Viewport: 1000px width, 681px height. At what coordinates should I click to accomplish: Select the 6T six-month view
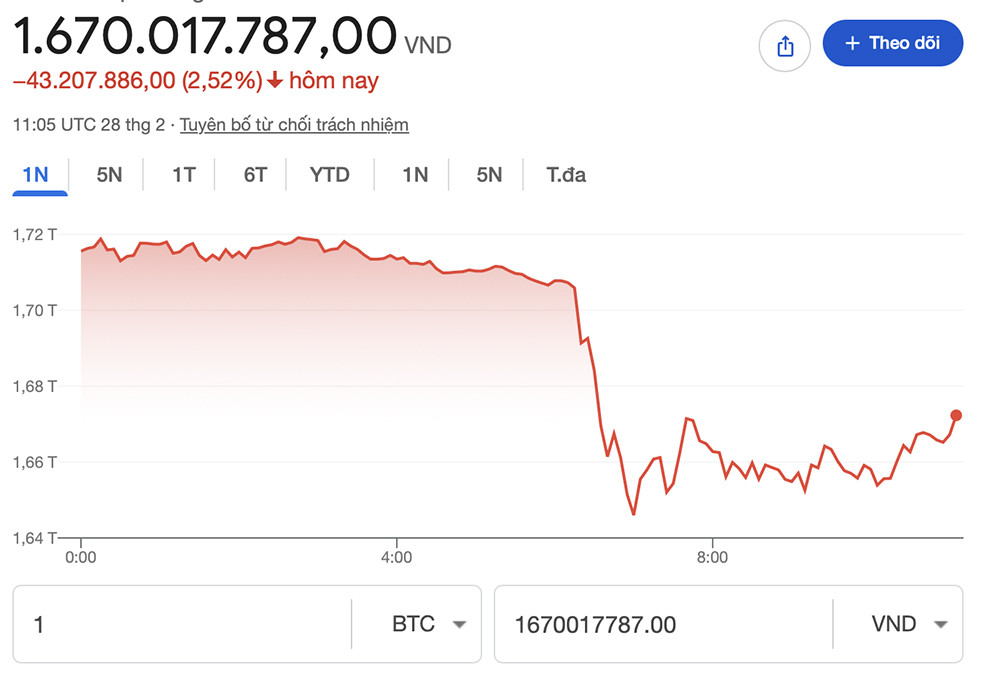252,174
